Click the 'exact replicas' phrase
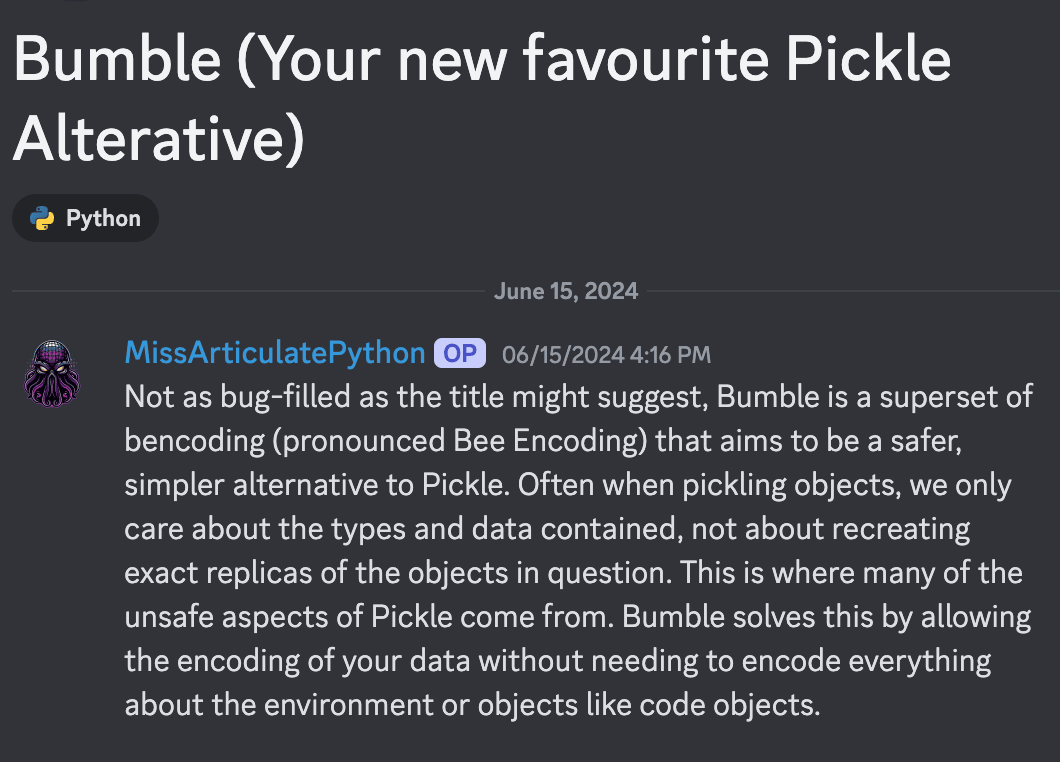Screen dimensions: 1060x762 229,572
